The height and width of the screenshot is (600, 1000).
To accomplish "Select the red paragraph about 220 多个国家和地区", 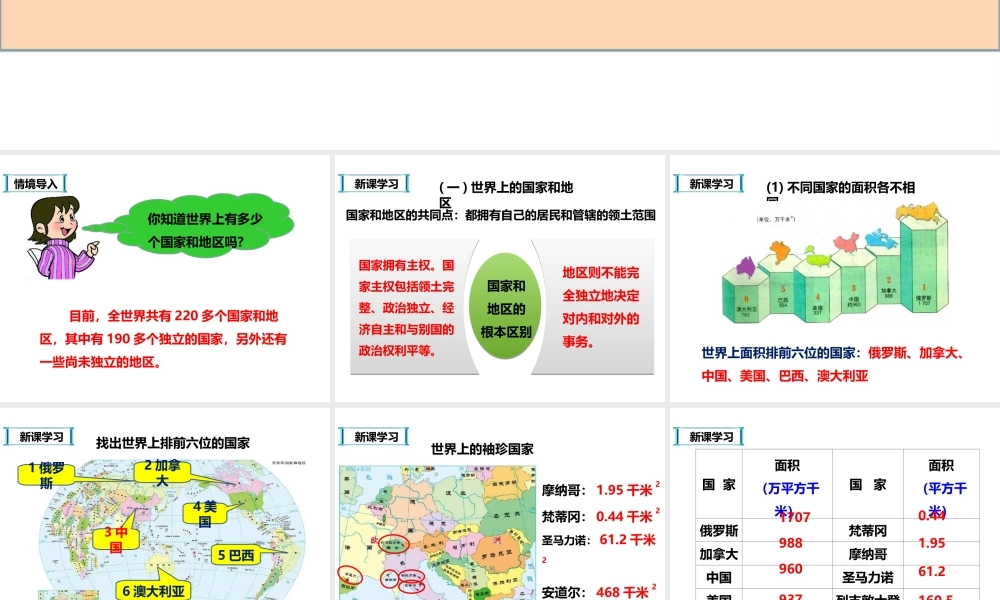I will [x=163, y=339].
